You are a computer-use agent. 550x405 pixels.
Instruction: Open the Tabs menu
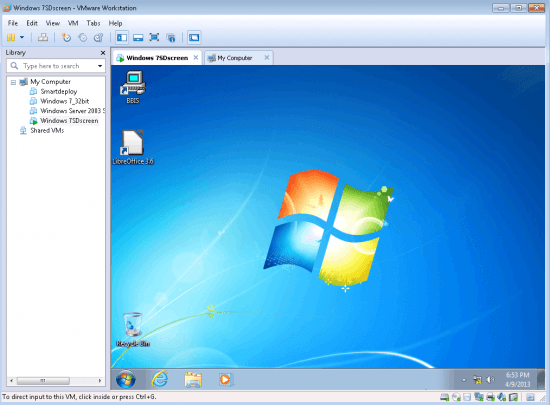pyautogui.click(x=93, y=23)
